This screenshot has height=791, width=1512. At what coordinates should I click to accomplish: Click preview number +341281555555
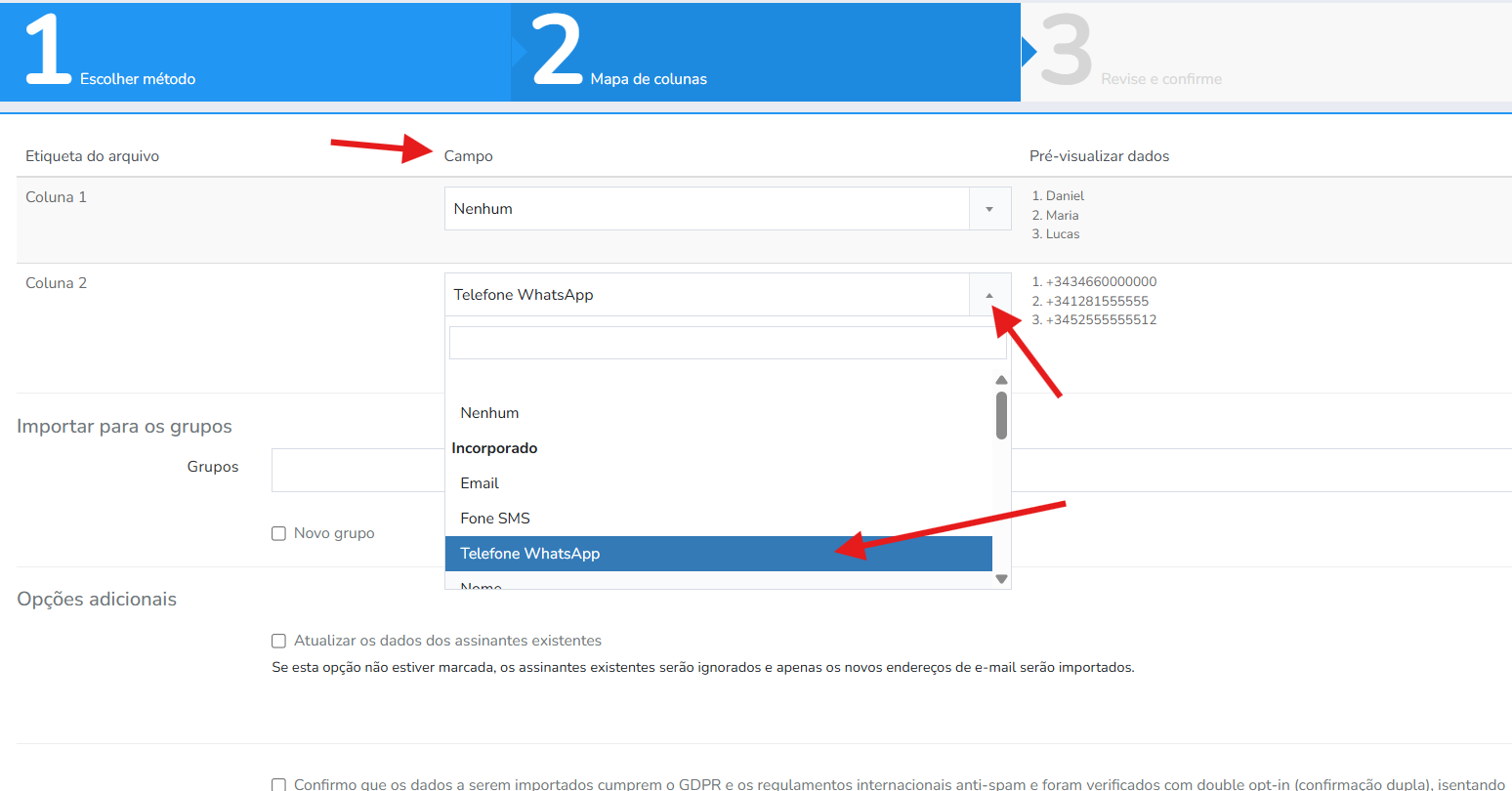1097,301
